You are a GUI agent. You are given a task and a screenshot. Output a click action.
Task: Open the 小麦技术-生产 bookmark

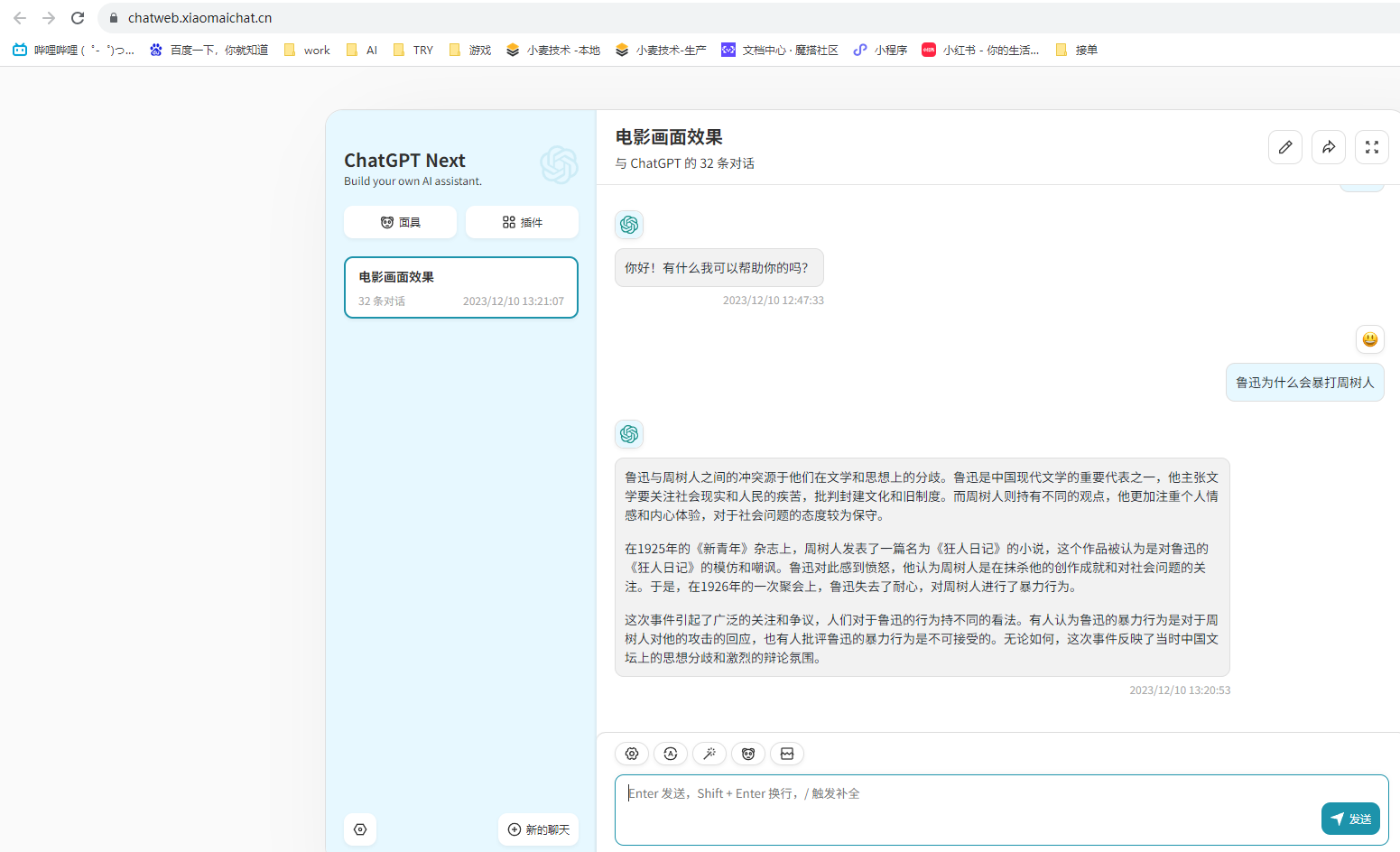point(662,51)
